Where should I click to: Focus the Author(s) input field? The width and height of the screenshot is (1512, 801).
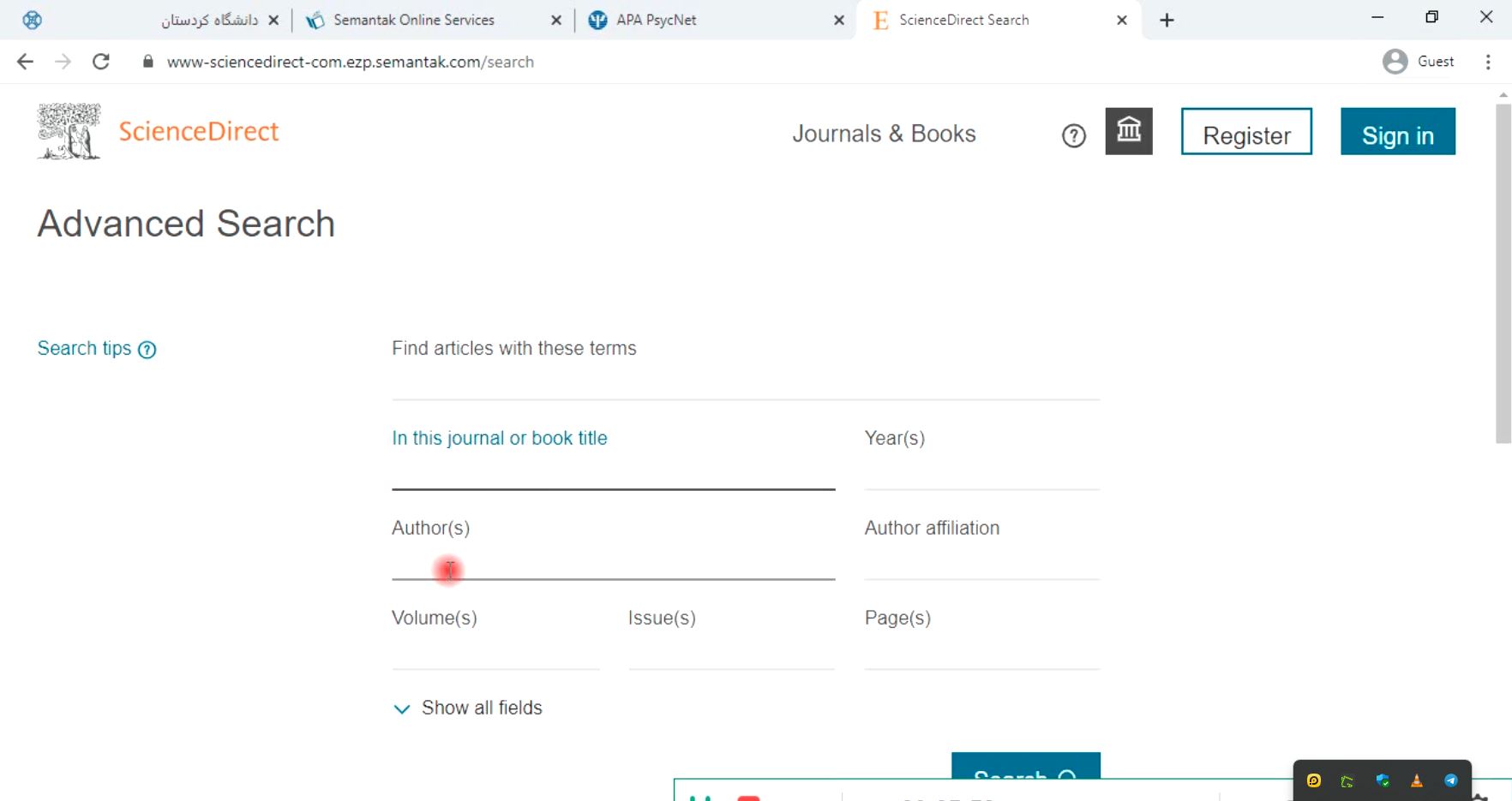pos(614,561)
